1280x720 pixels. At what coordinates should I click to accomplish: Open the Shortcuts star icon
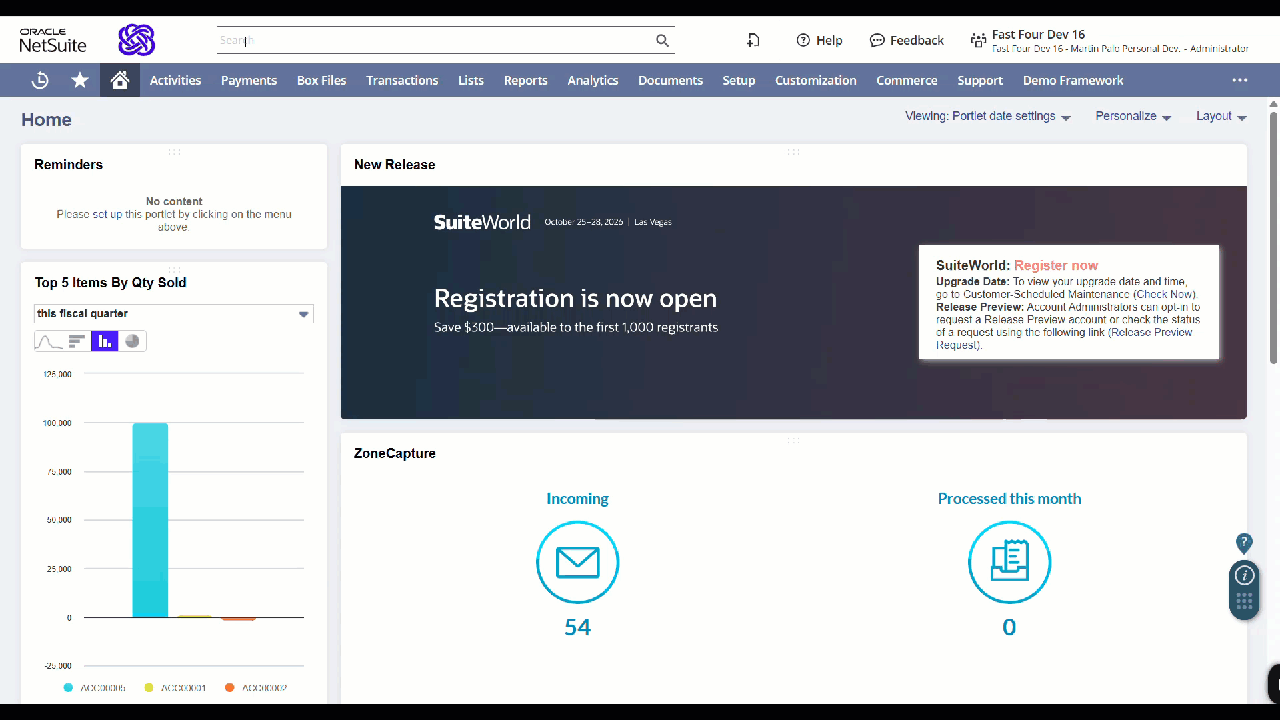tap(80, 80)
